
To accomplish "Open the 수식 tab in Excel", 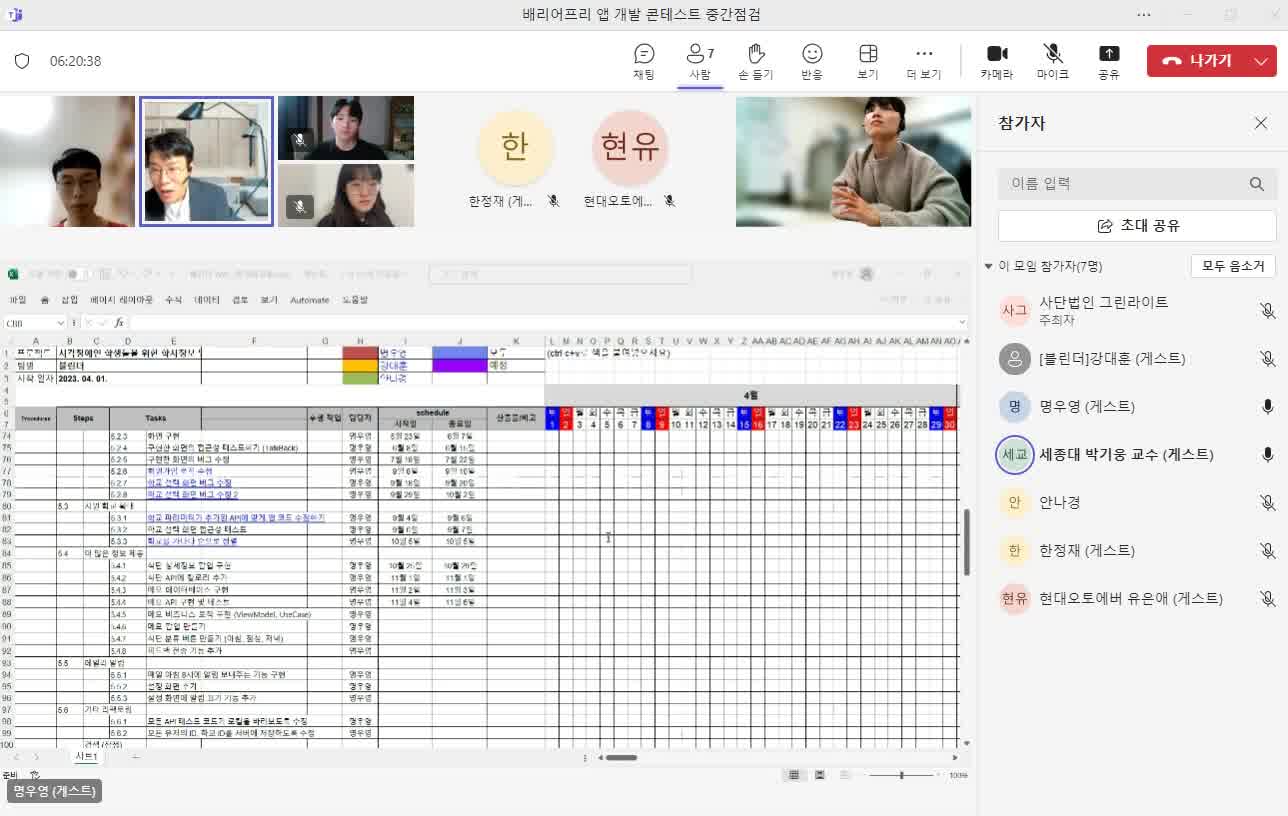I will 173,300.
